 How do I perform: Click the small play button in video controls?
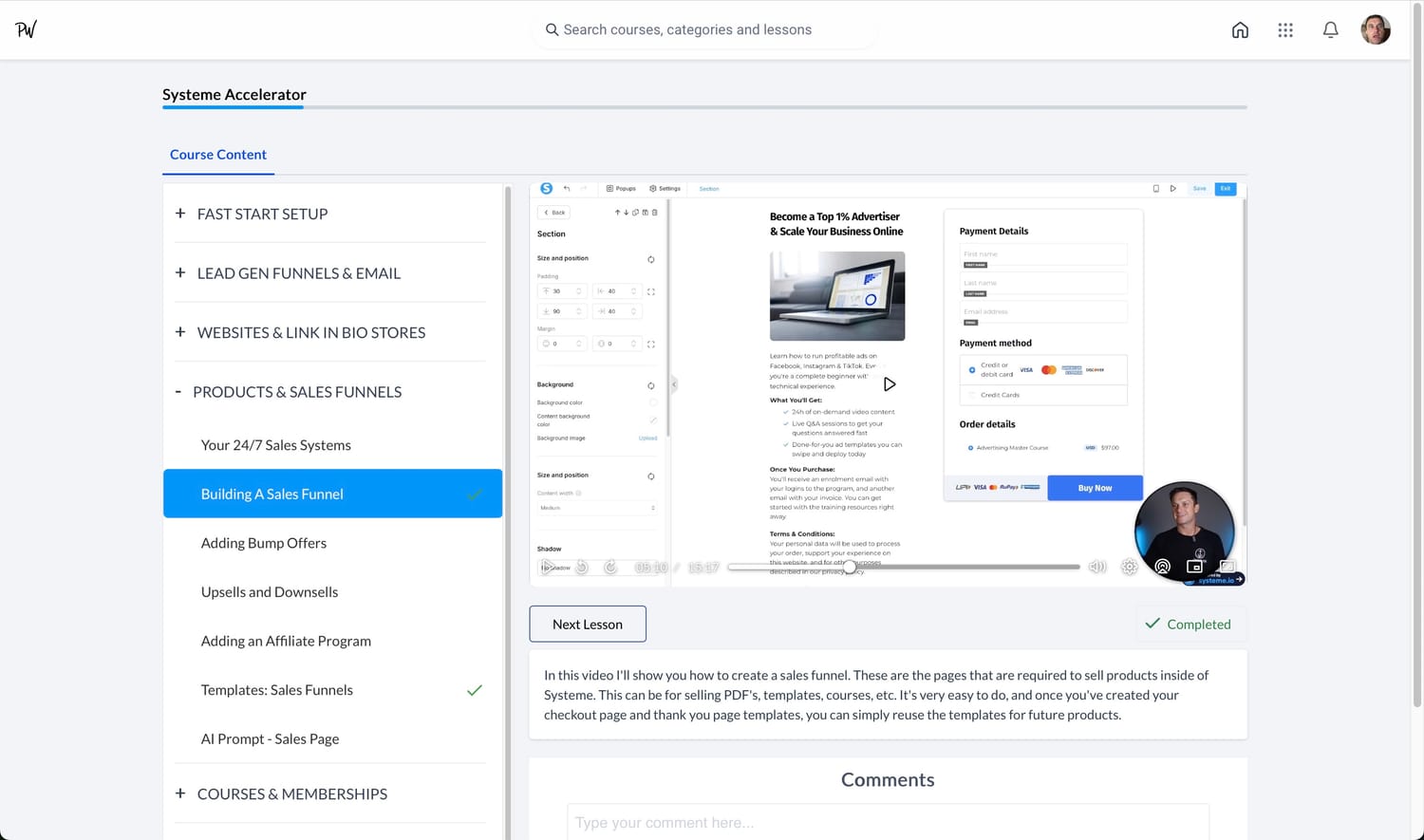pyautogui.click(x=548, y=567)
